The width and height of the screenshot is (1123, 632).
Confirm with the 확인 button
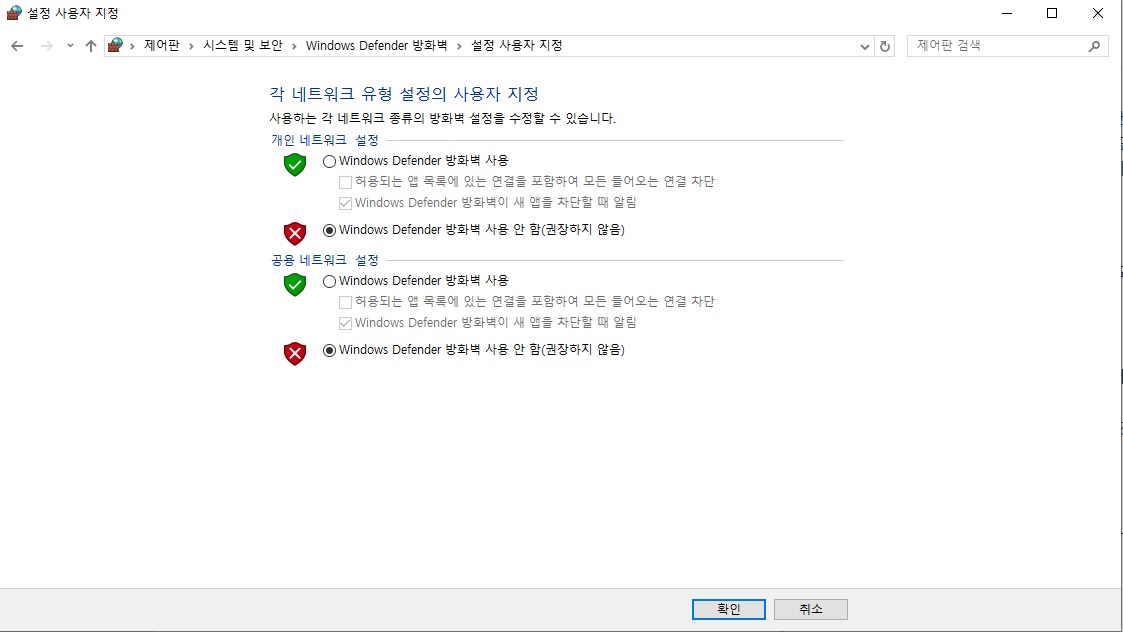[x=728, y=609]
